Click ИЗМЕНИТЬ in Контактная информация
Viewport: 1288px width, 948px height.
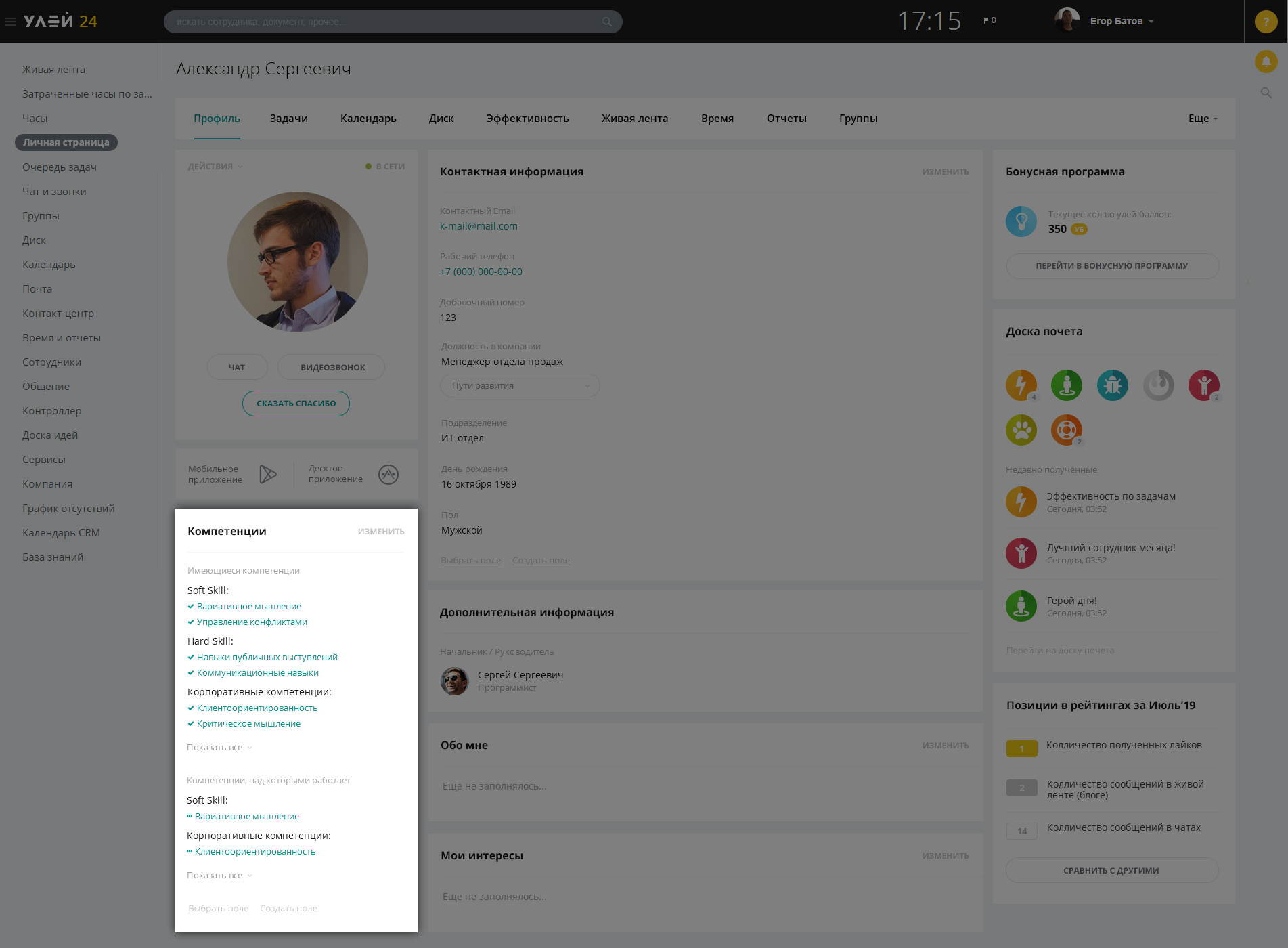[945, 172]
